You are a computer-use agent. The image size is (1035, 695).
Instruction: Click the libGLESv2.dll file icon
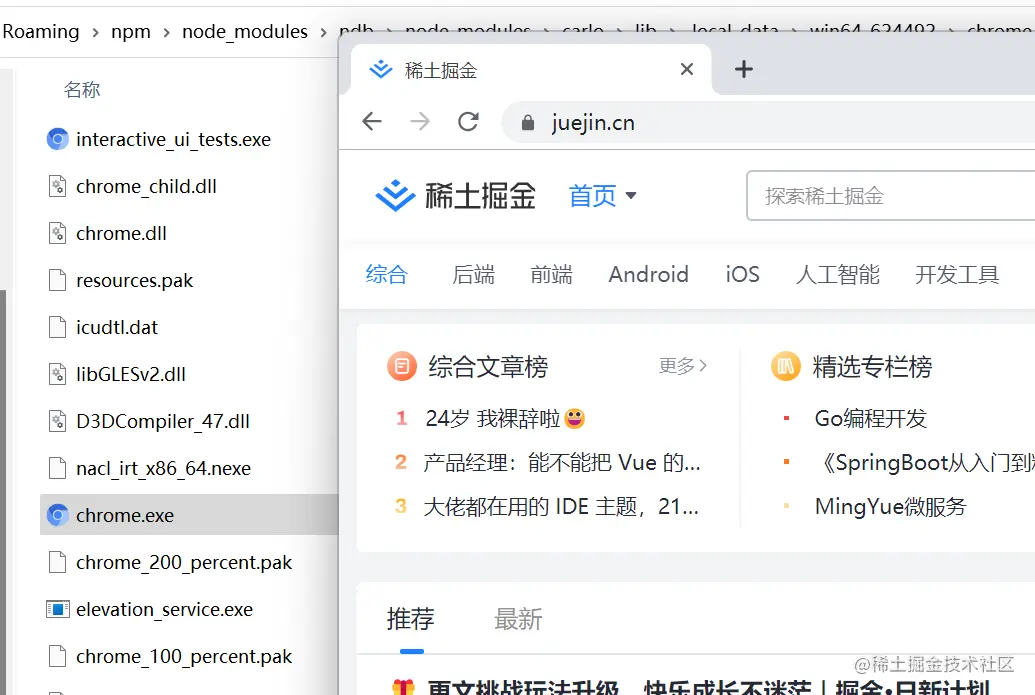click(x=57, y=374)
